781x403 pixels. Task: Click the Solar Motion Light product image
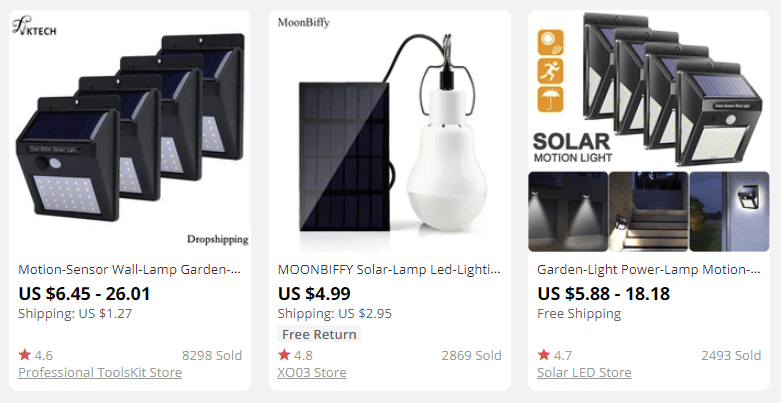tap(649, 130)
